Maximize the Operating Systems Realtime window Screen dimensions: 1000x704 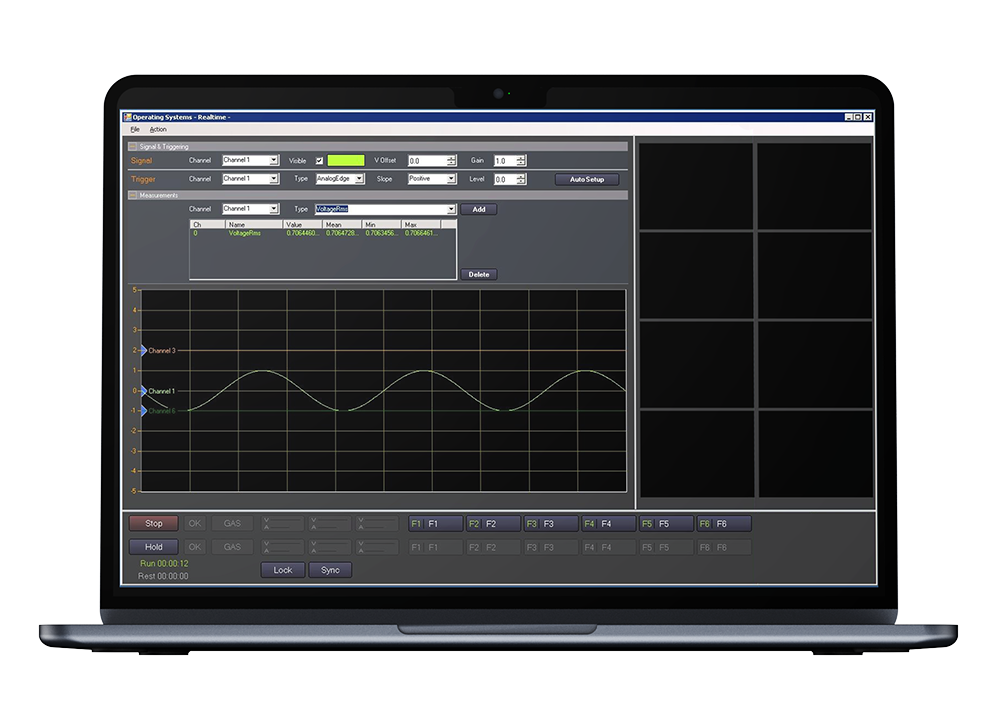coord(858,117)
